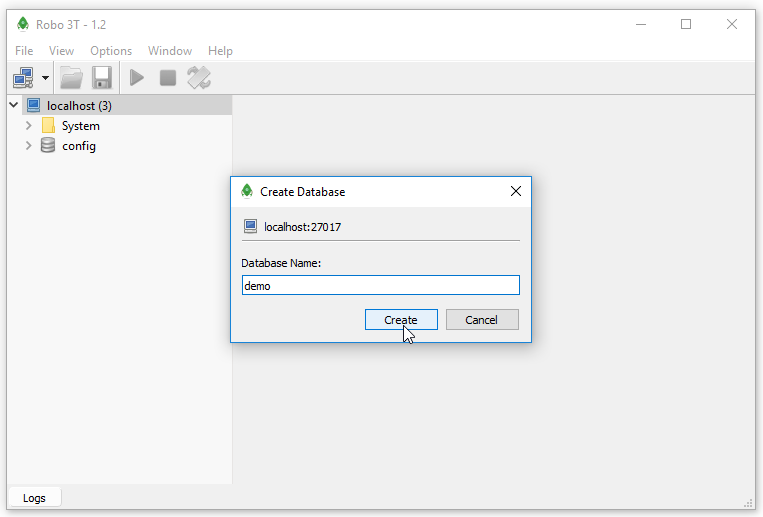This screenshot has width=763, height=517.
Task: Click the Robo 3T logo in dialog title
Action: 247,191
